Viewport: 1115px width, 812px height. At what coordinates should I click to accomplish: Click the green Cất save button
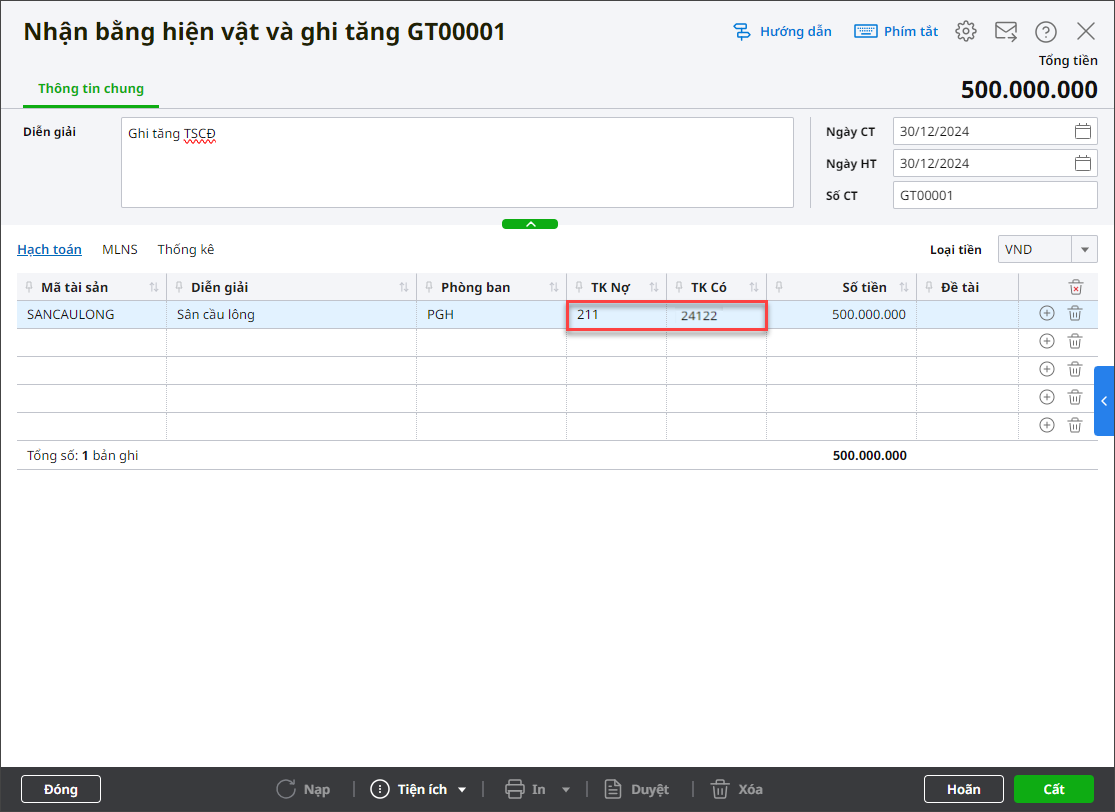pos(1053,789)
